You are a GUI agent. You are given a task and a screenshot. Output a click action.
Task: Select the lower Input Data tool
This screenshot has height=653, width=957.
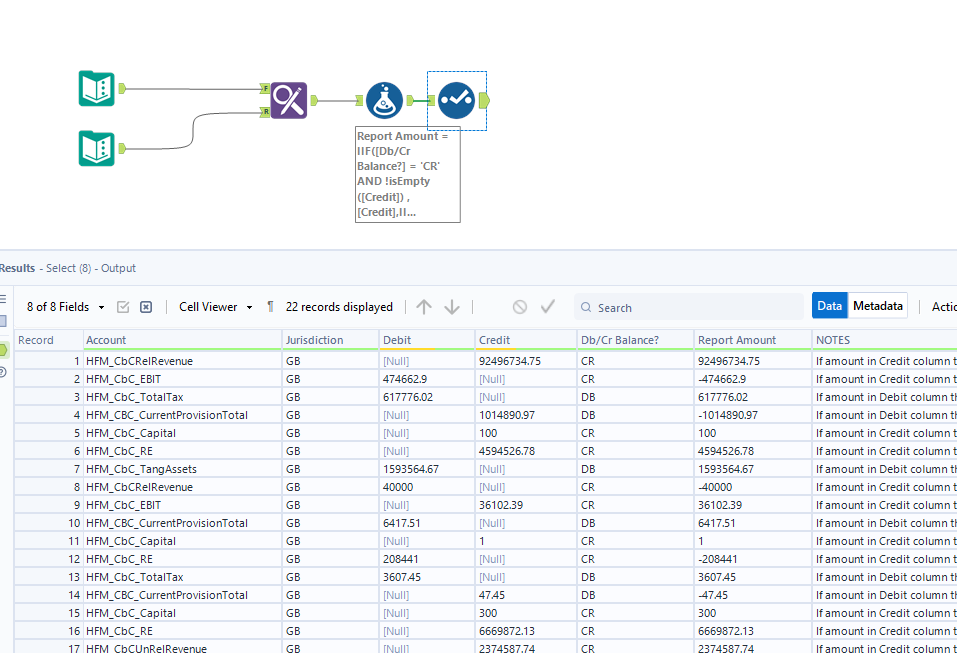coord(96,148)
